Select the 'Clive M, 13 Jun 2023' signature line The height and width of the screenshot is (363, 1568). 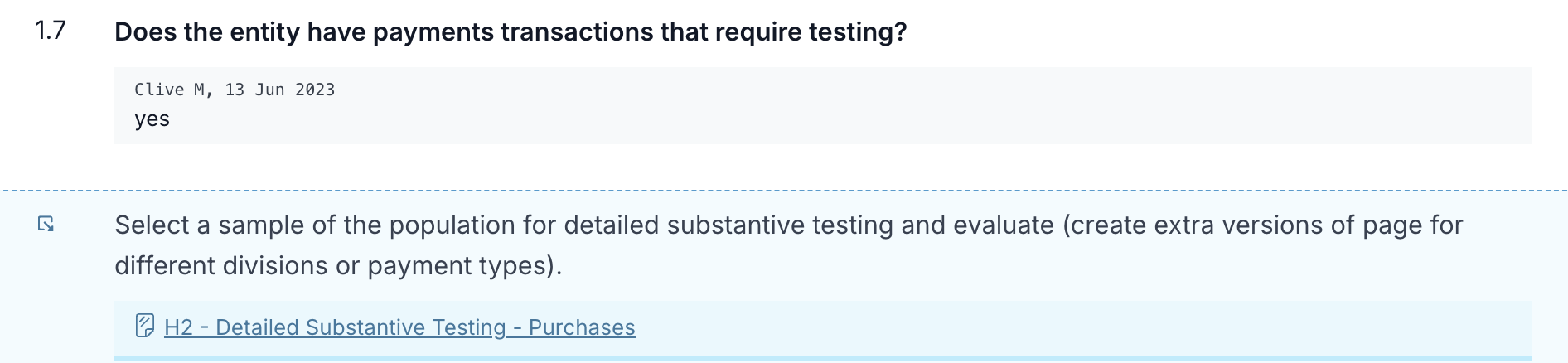235,90
